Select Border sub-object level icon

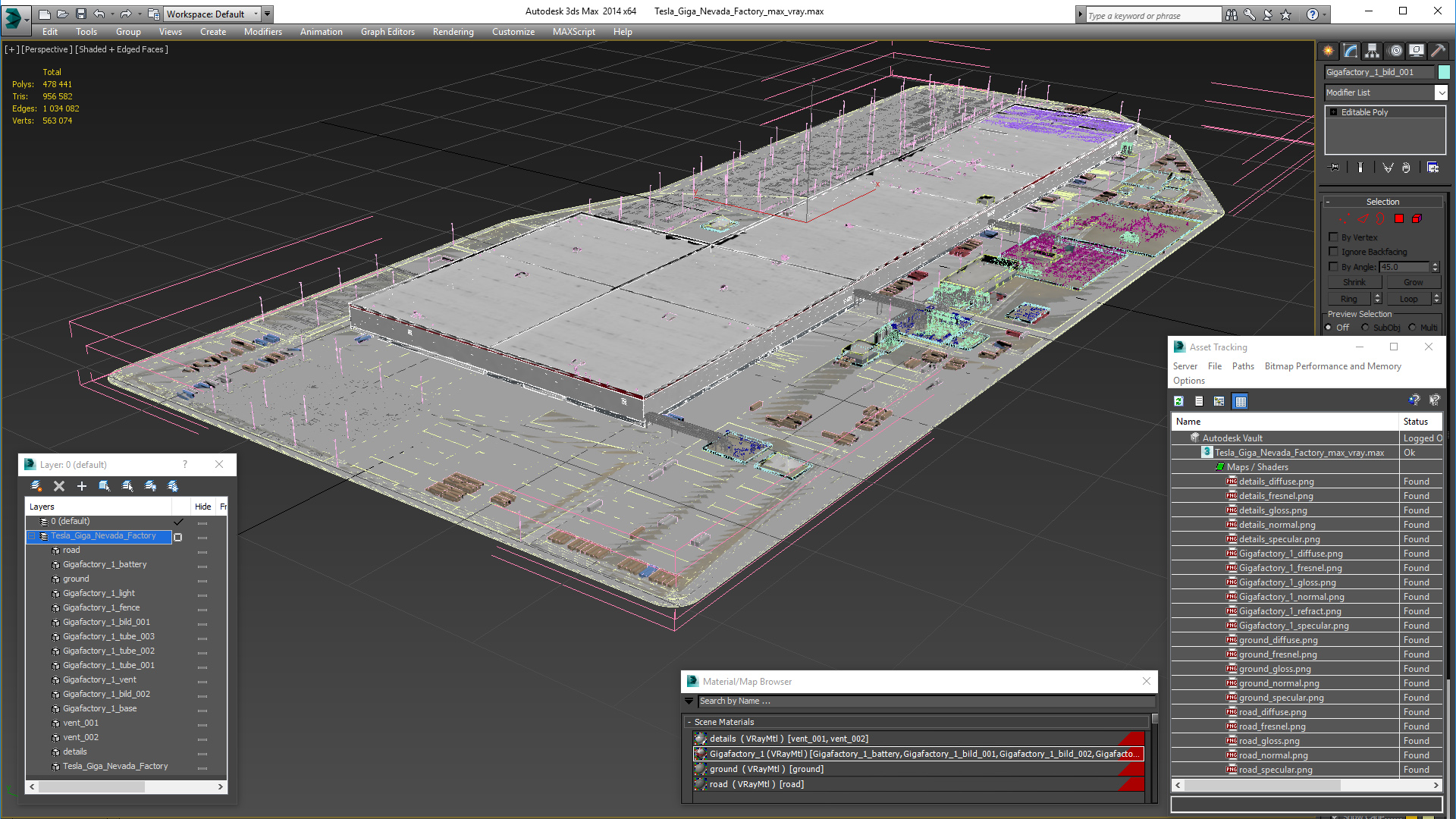click(1381, 218)
